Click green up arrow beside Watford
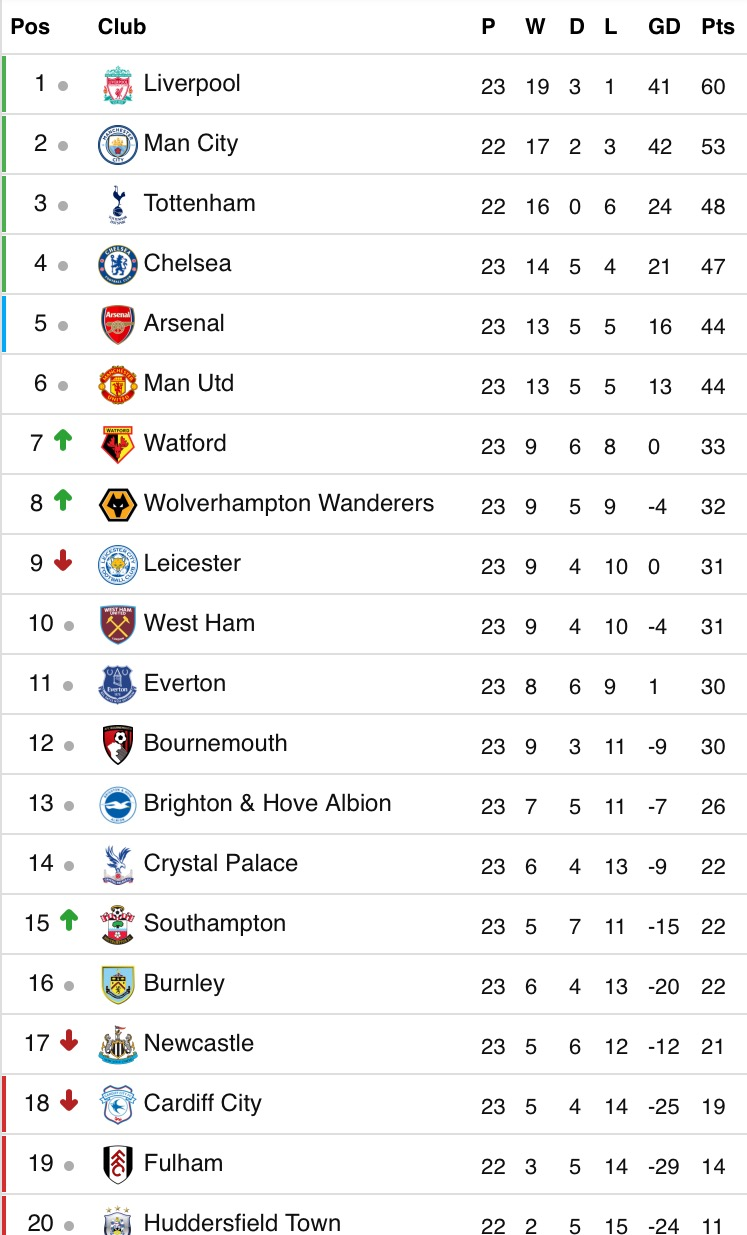Image resolution: width=747 pixels, height=1235 pixels. (x=63, y=440)
